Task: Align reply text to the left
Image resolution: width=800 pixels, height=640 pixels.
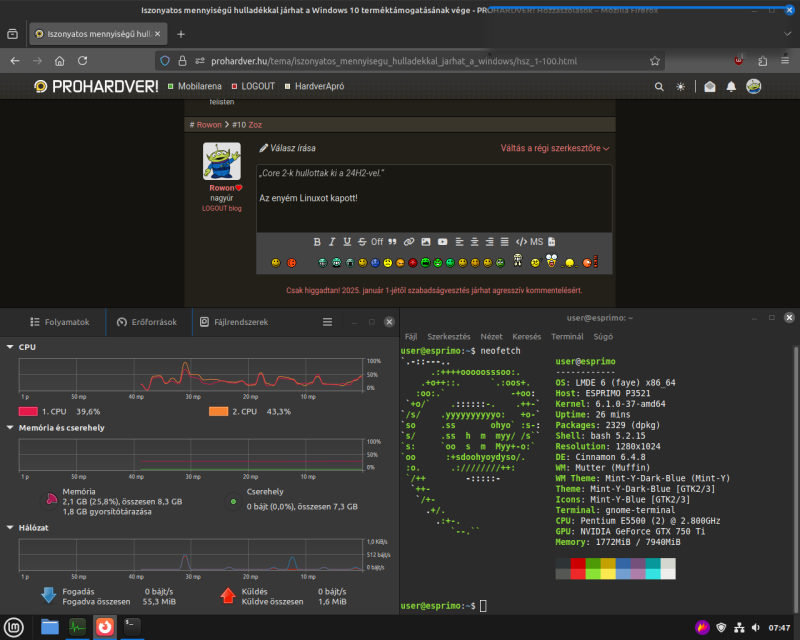Action: (x=459, y=242)
